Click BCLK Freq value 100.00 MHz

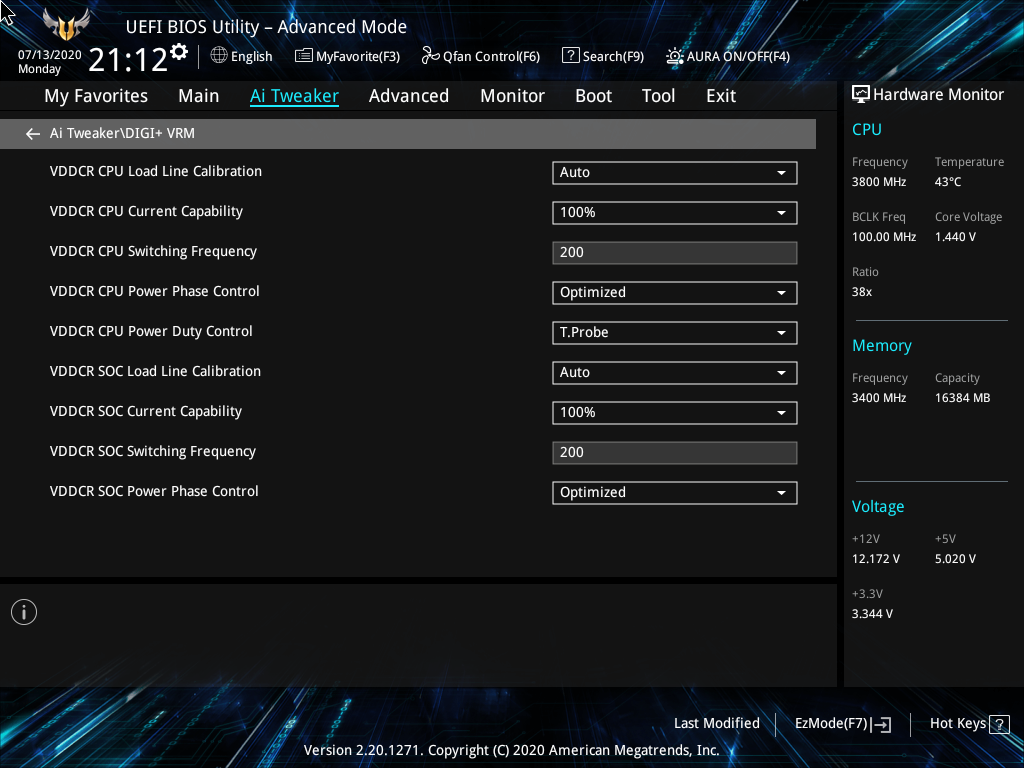click(x=884, y=237)
